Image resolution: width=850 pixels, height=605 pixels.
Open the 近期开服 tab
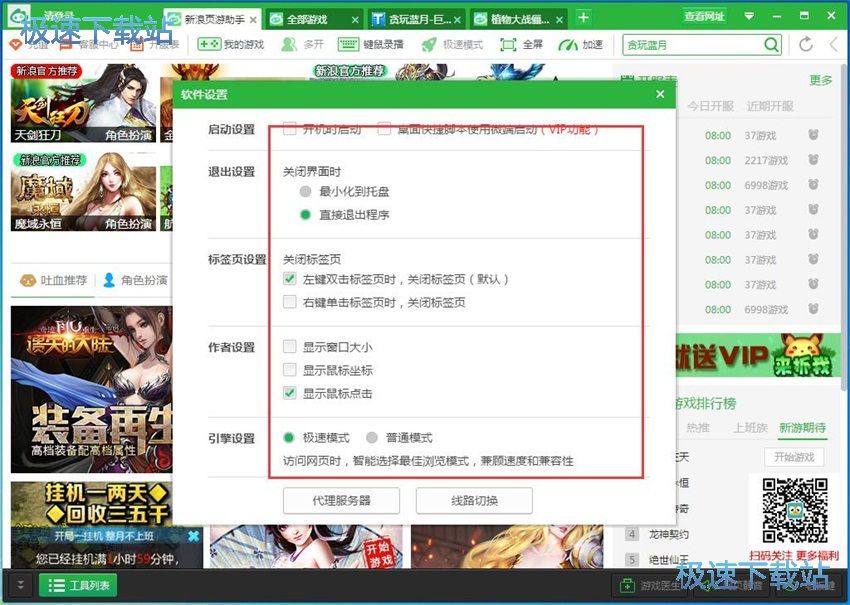click(x=770, y=106)
